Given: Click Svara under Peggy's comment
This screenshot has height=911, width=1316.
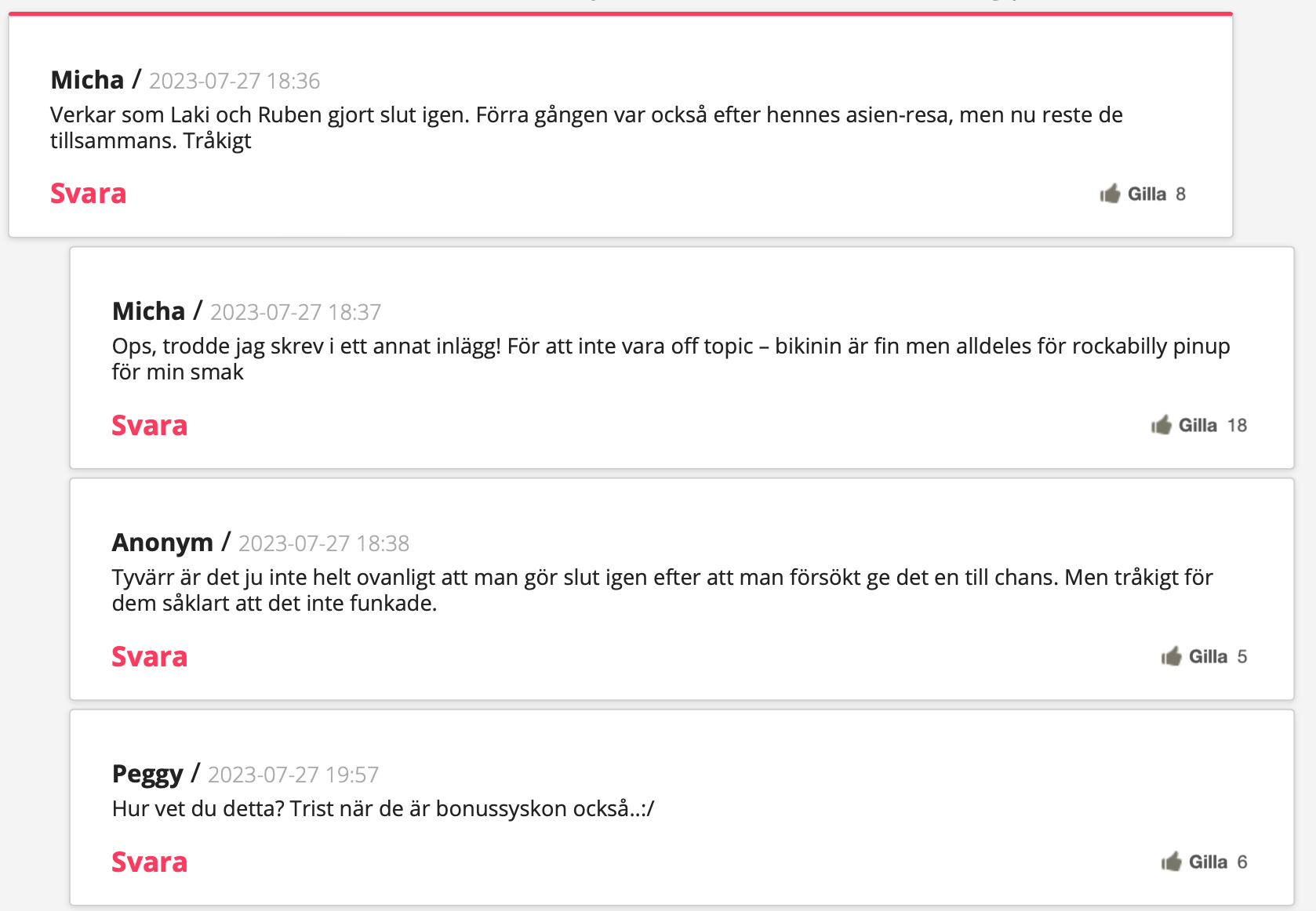Looking at the screenshot, I should coord(150,862).
